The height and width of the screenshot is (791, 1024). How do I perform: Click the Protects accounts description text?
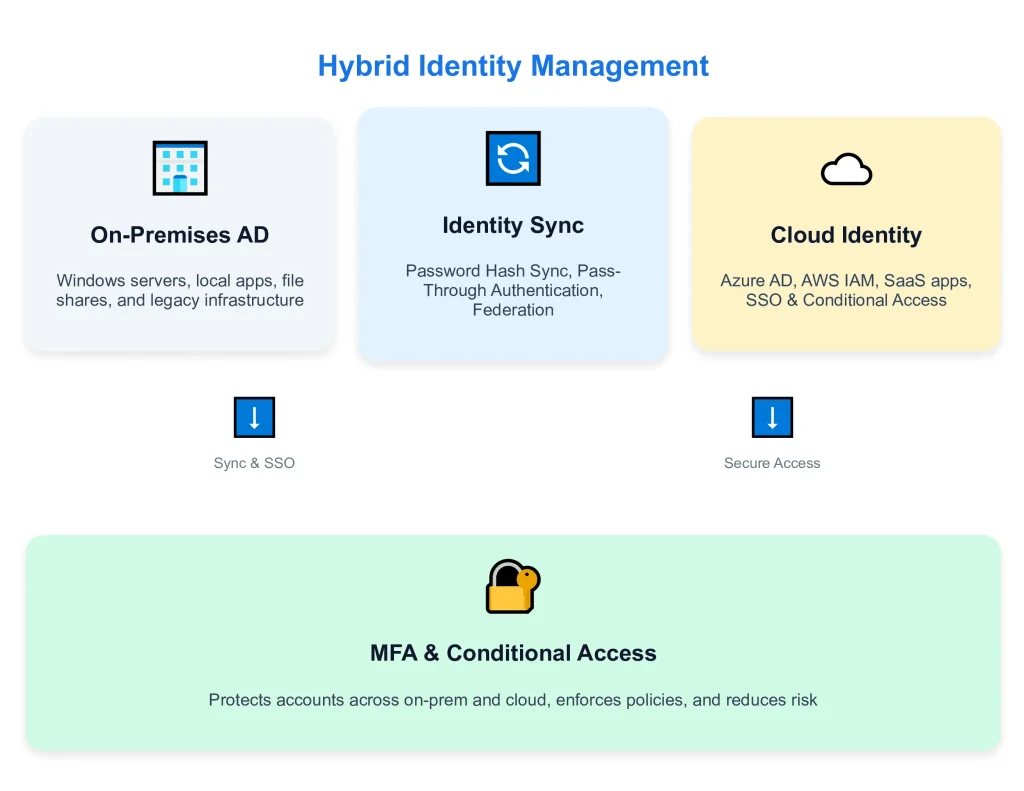(513, 700)
